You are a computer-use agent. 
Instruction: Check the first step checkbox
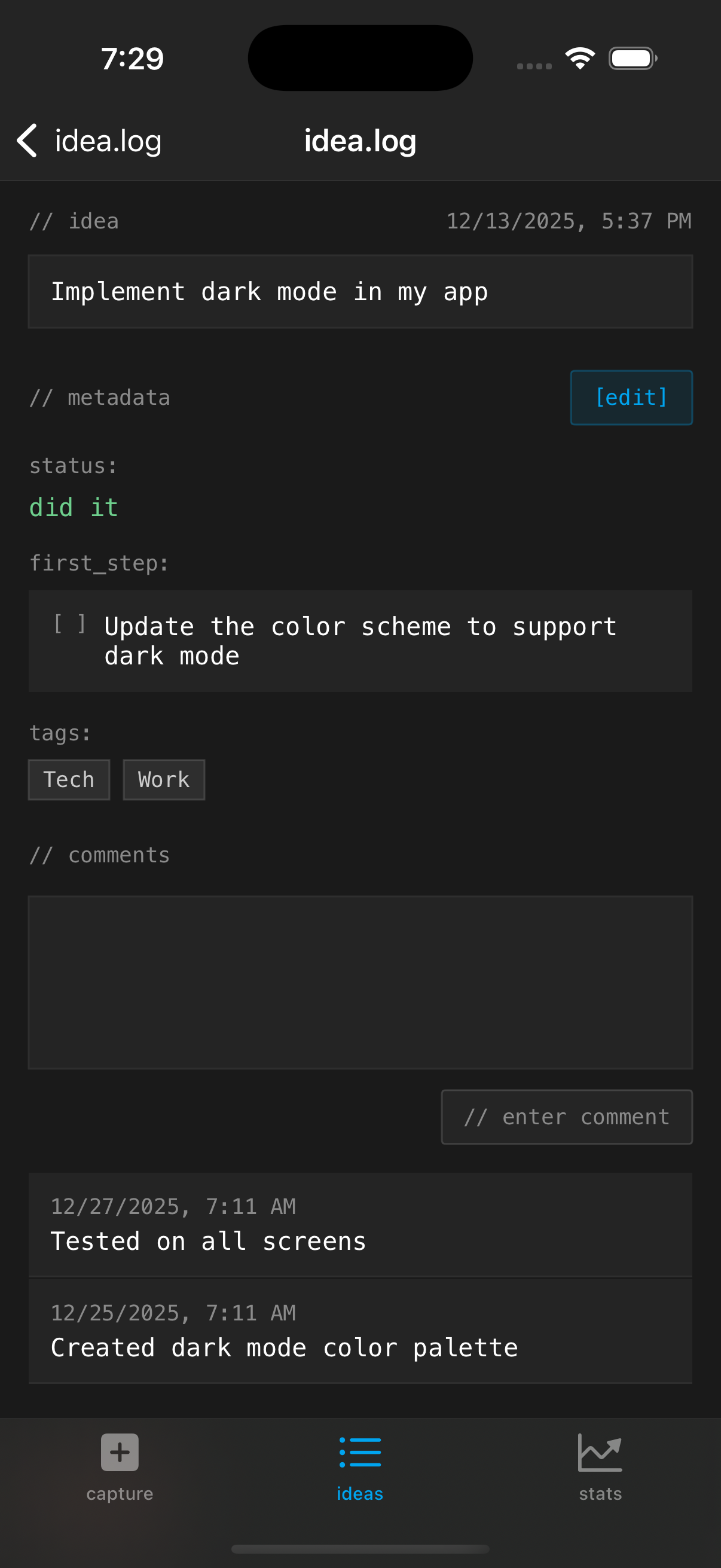click(x=70, y=624)
